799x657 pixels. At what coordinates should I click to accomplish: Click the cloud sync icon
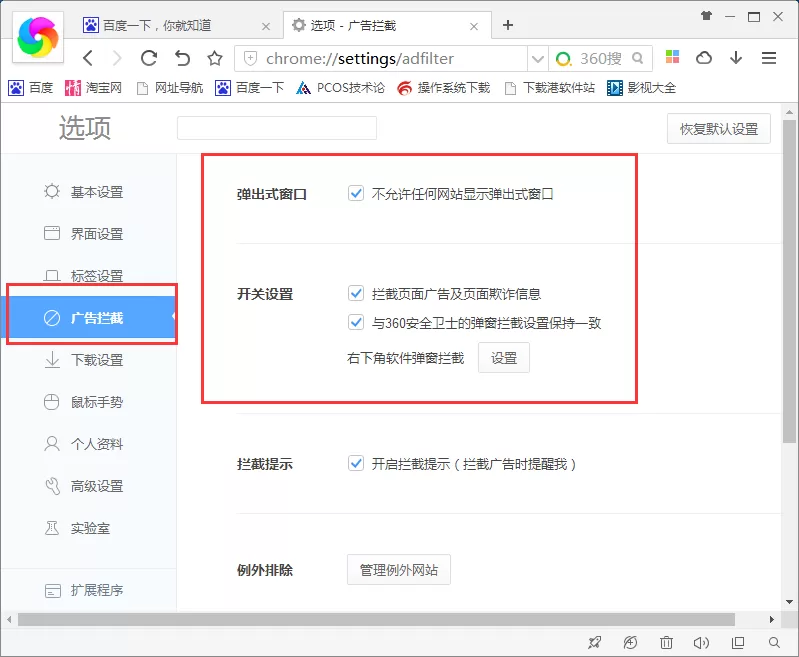click(704, 58)
